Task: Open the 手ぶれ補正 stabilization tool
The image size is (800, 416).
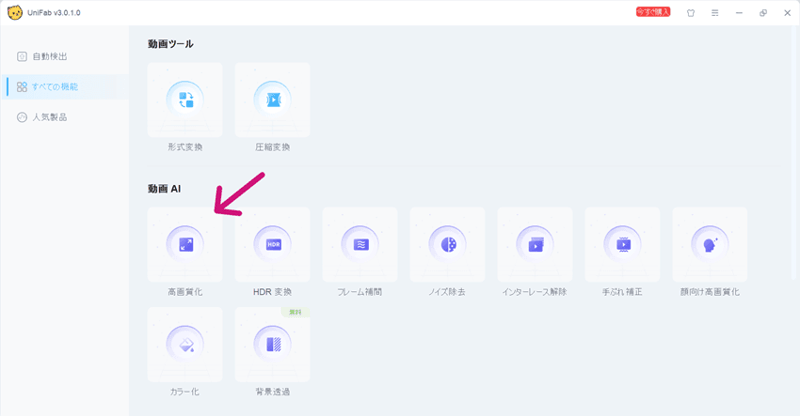Action: pyautogui.click(x=622, y=244)
